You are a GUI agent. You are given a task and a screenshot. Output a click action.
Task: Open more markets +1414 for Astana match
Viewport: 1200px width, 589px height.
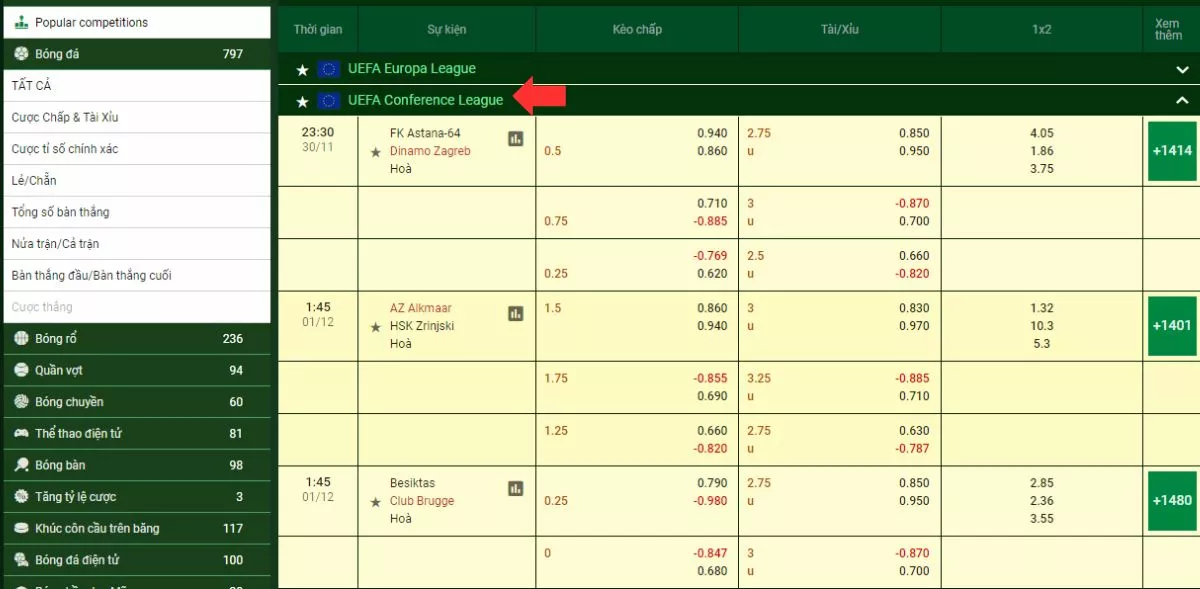1172,151
